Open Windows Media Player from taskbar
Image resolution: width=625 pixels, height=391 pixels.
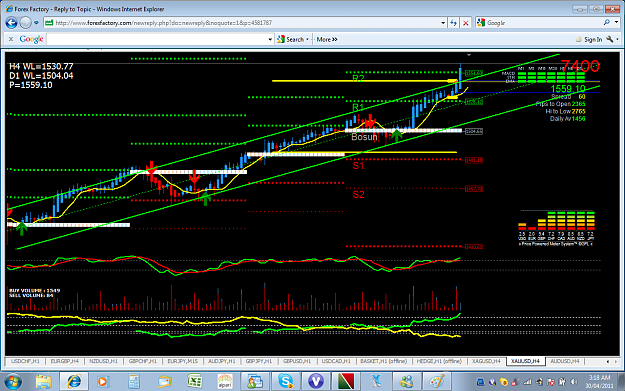103,382
